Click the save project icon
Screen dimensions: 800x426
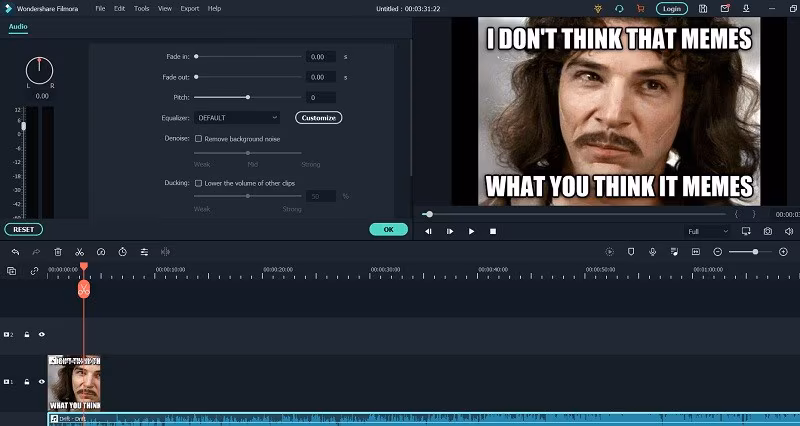pos(703,9)
